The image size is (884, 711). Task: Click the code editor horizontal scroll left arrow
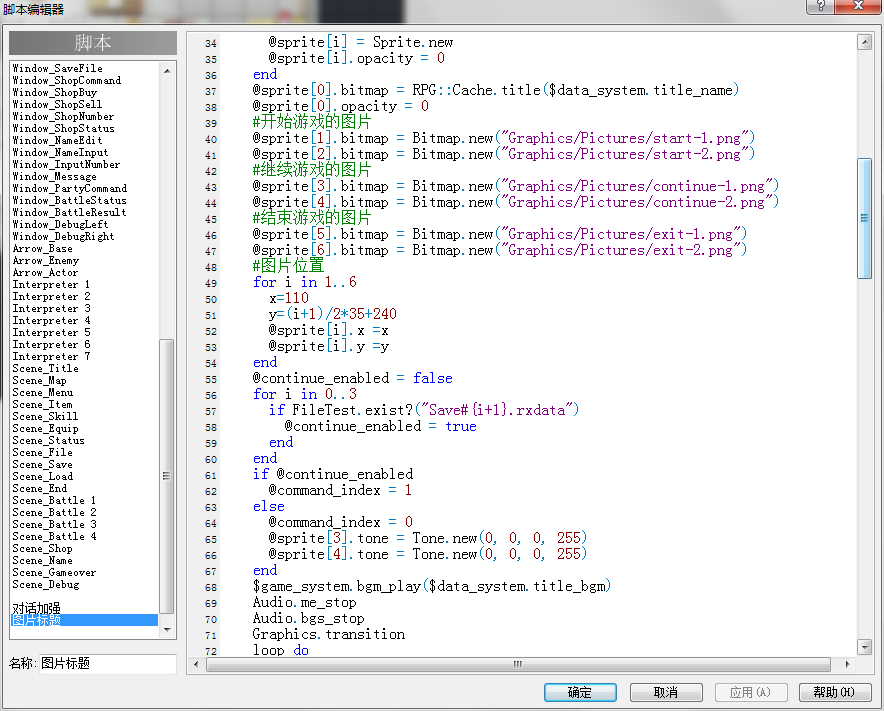click(x=196, y=664)
